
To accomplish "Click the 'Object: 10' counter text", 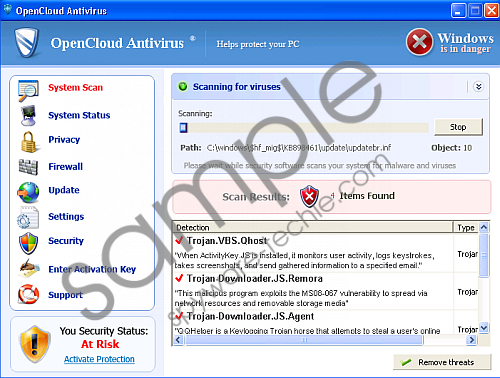I will [452, 148].
